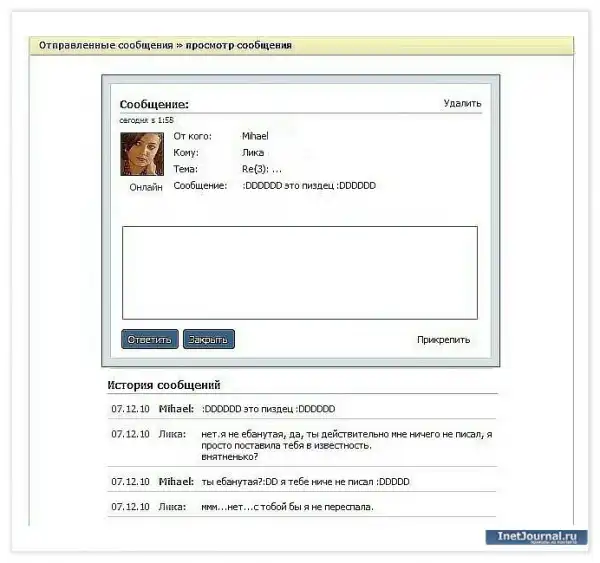The image size is (600, 563).
Task: Click the История сообщений heading
Action: (x=164, y=385)
